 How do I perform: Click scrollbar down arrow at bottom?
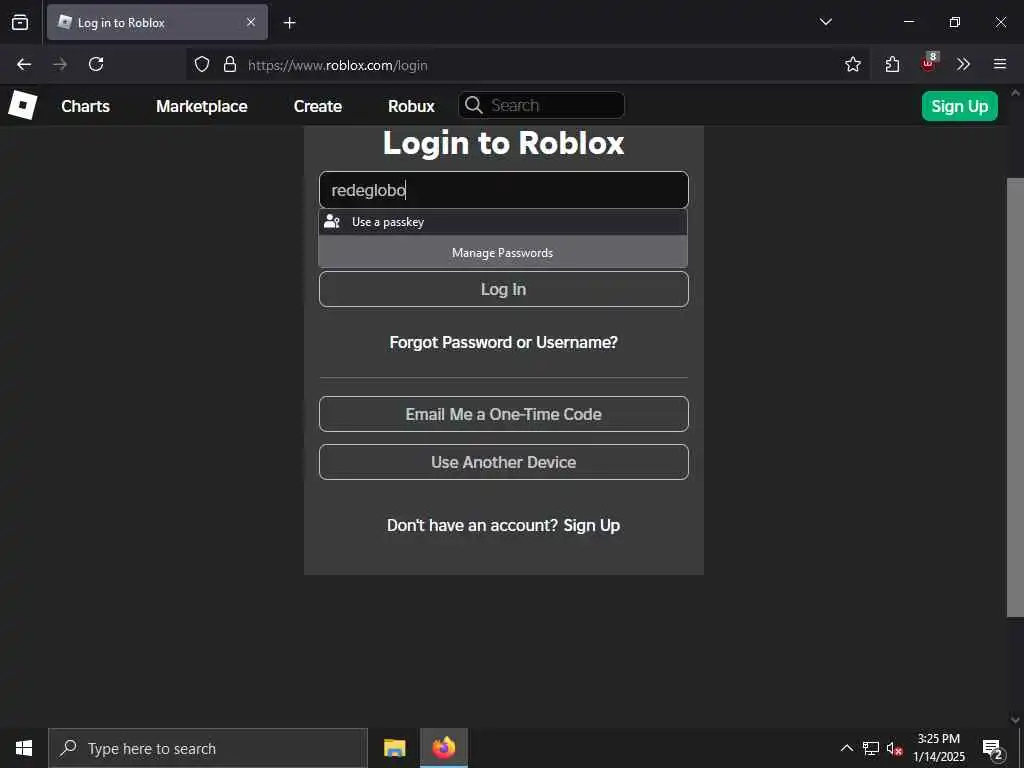click(x=1015, y=720)
